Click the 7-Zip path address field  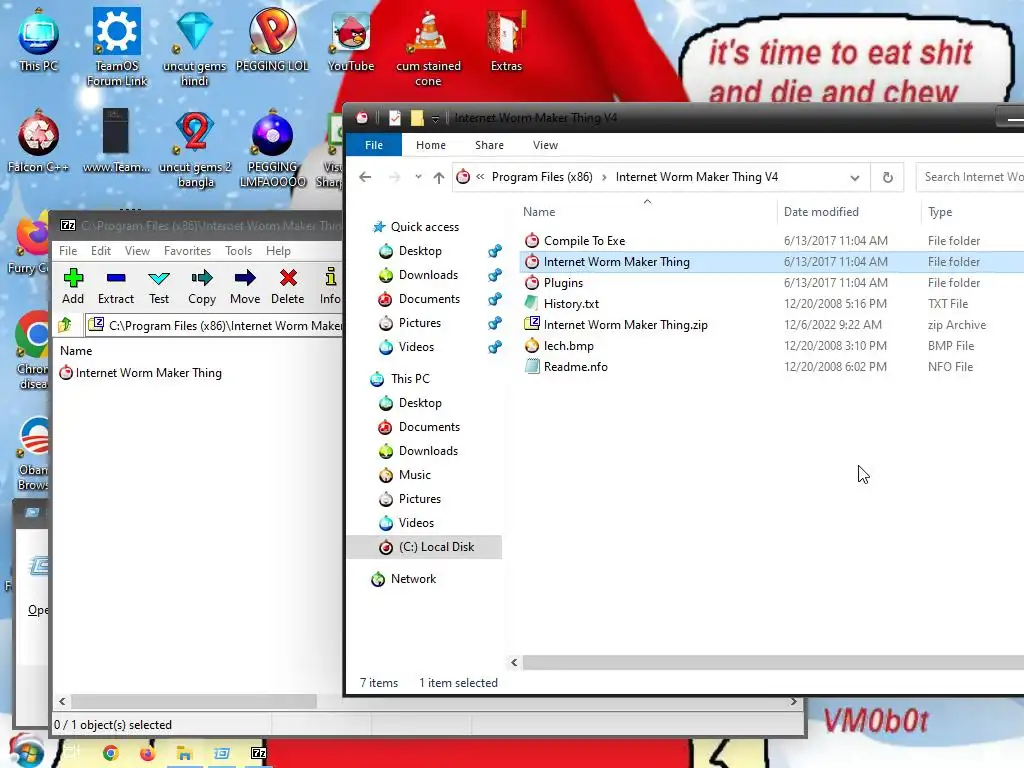pos(214,325)
